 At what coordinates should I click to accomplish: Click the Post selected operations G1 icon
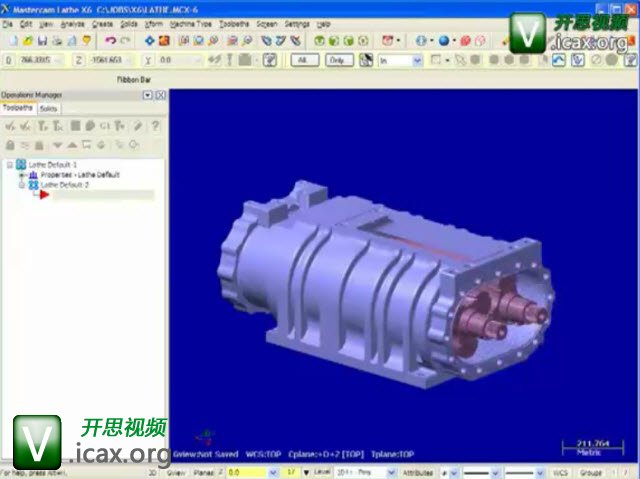click(104, 126)
